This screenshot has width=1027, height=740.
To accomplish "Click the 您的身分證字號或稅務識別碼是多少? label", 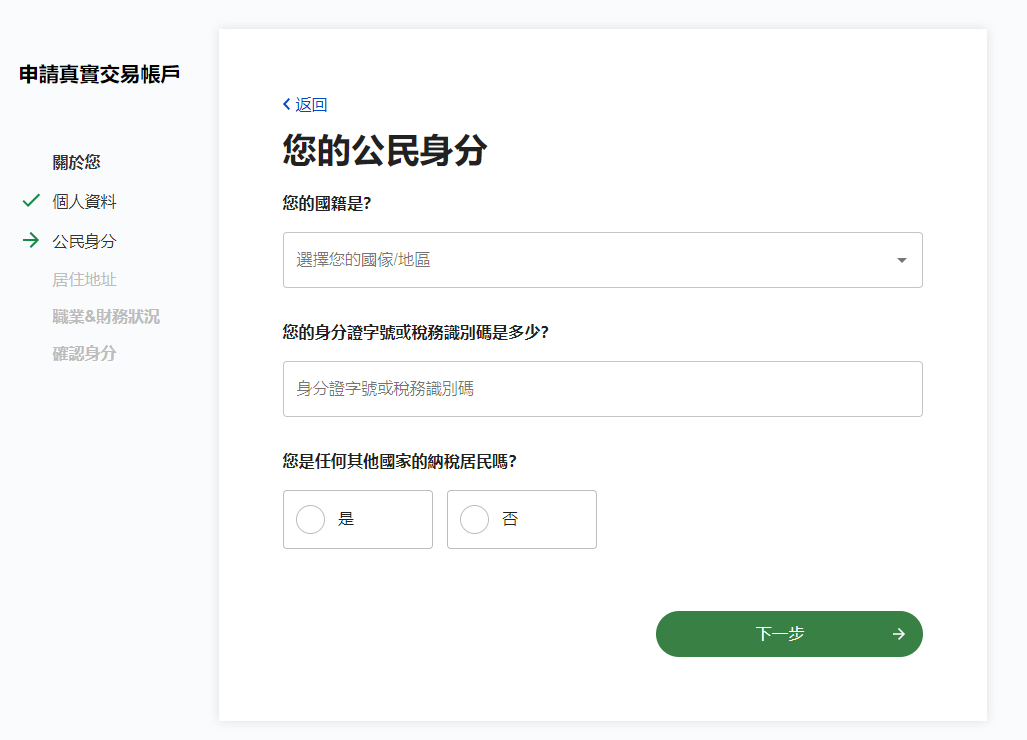I will 416,333.
